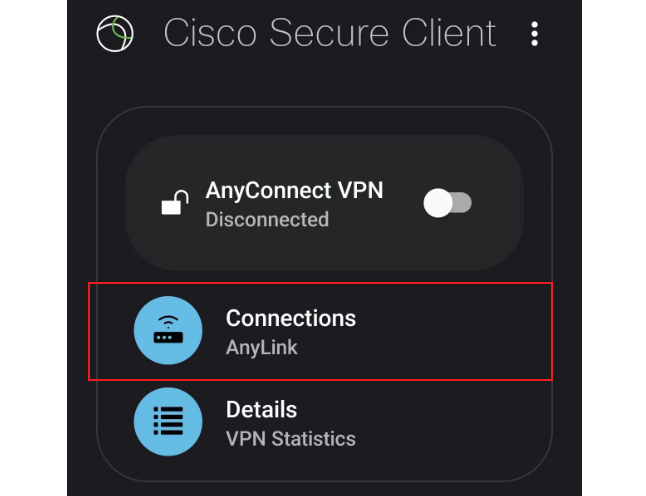The height and width of the screenshot is (496, 646).
Task: Open the Connections menu entry
Action: pos(290,318)
